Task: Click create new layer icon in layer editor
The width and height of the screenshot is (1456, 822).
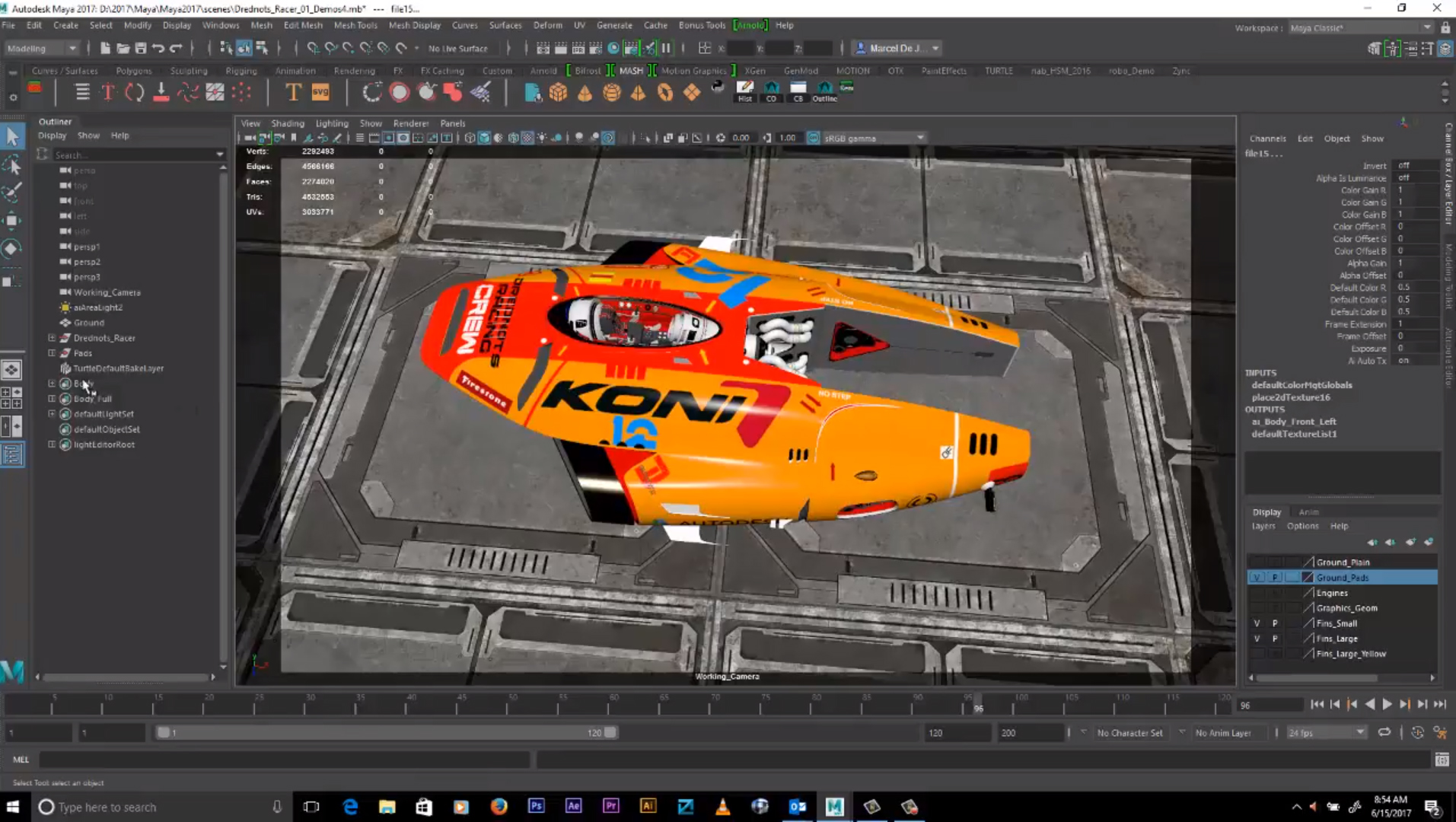Action: click(1410, 542)
